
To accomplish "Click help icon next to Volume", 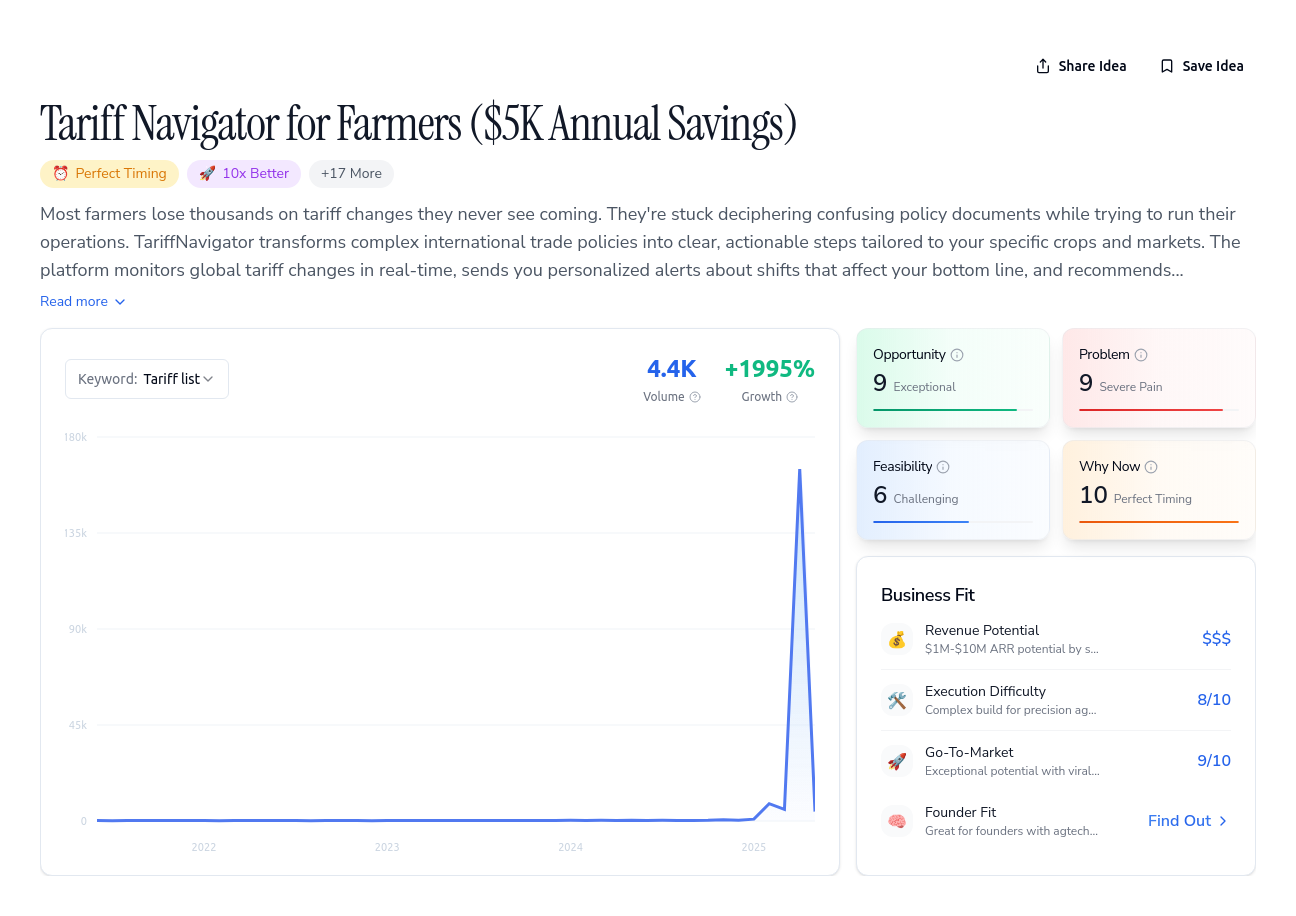I will pos(695,397).
